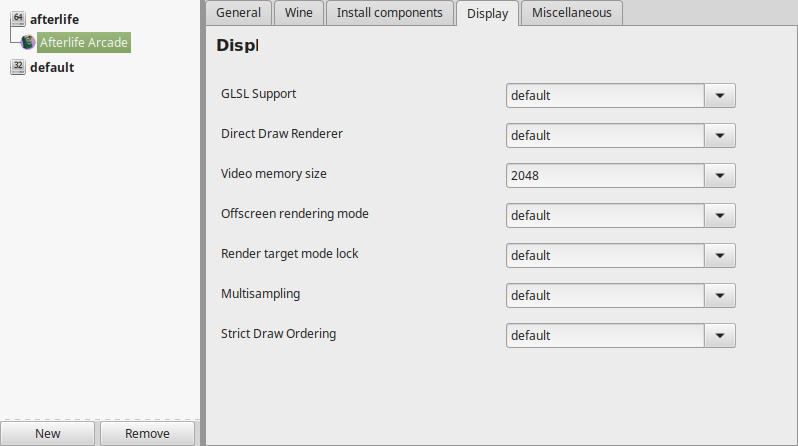
Task: Expand the Direct Draw Renderer dropdown
Action: click(x=720, y=135)
